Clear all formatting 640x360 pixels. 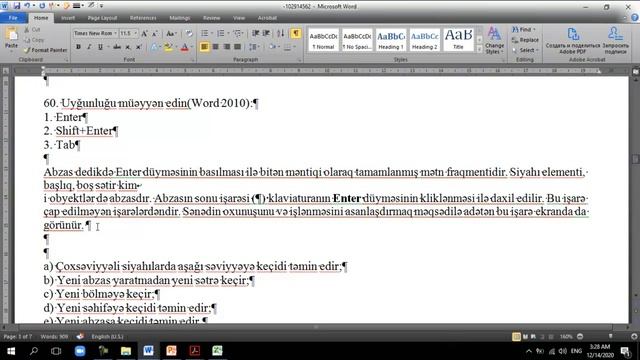click(x=189, y=34)
